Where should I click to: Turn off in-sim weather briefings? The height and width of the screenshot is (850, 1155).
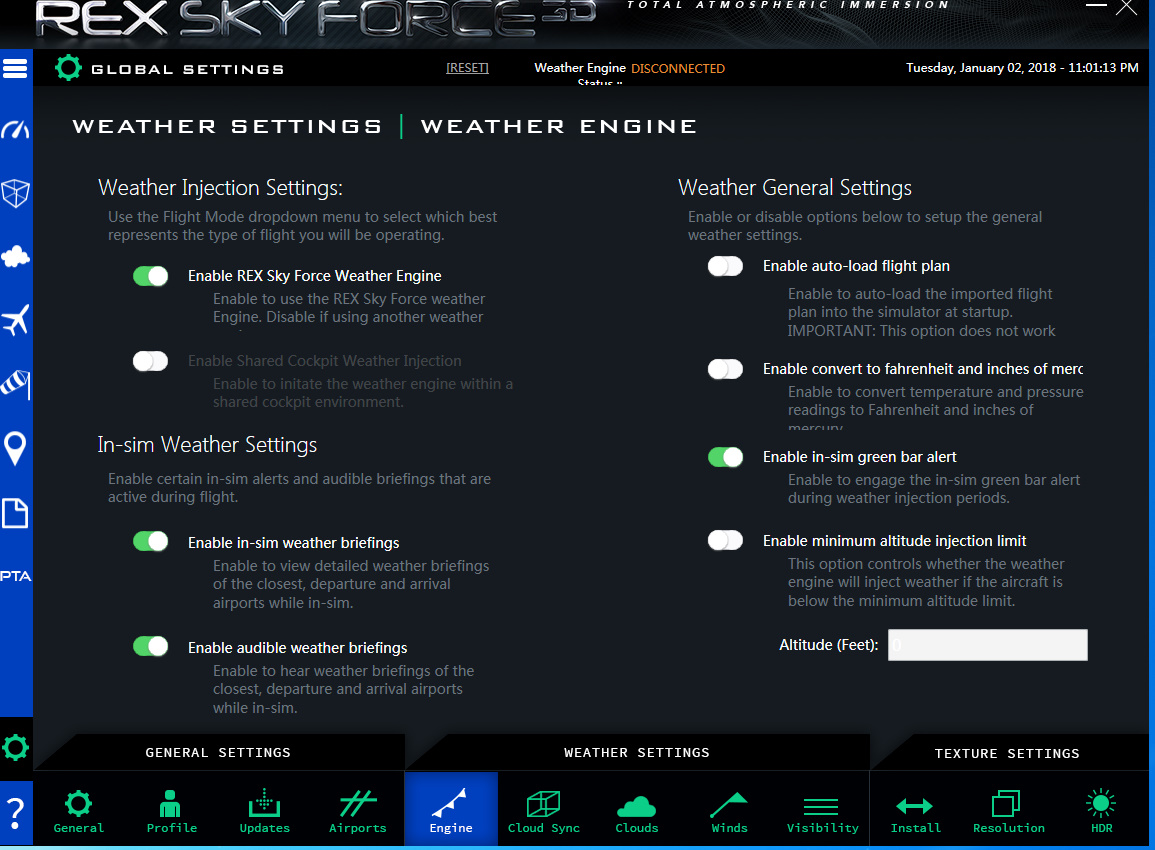tap(150, 542)
